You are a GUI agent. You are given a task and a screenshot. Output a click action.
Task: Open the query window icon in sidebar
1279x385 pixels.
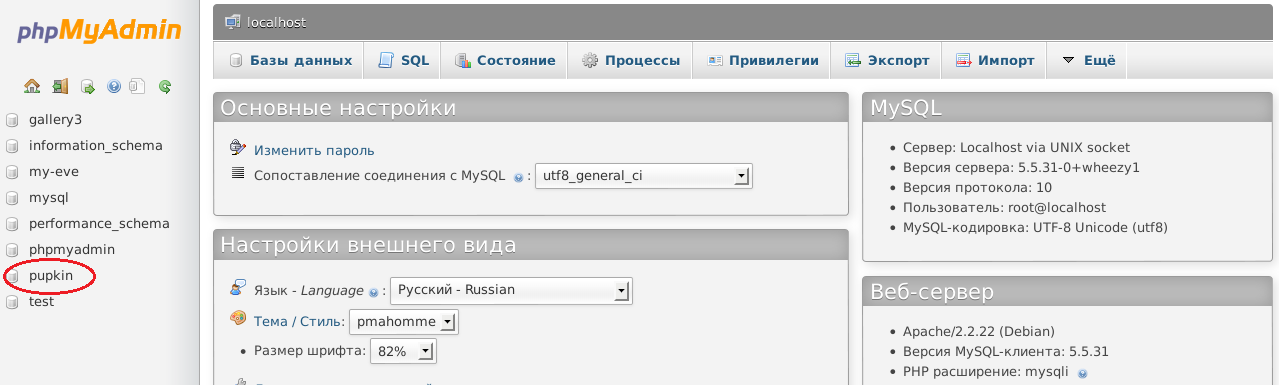[87, 87]
